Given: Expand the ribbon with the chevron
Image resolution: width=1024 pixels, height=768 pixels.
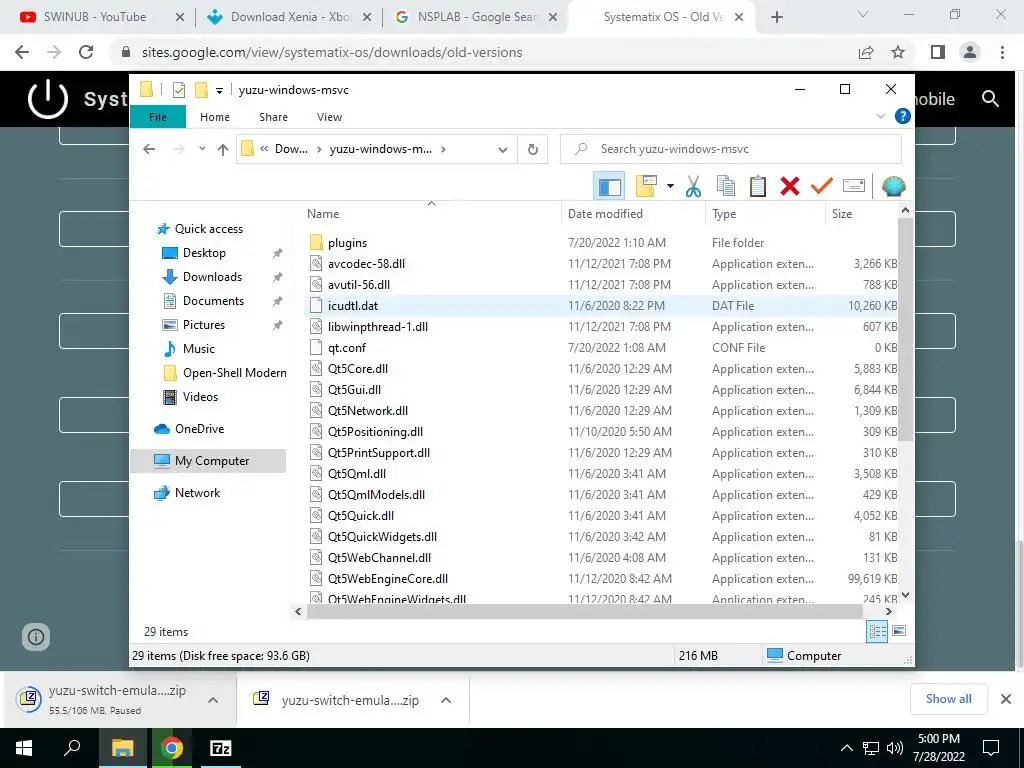Looking at the screenshot, I should click(x=880, y=116).
